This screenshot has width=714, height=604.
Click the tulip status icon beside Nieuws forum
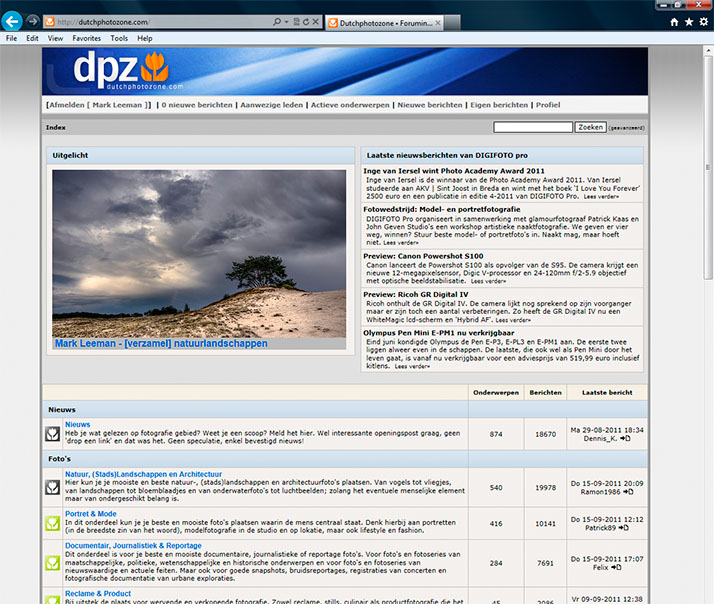coord(52,434)
